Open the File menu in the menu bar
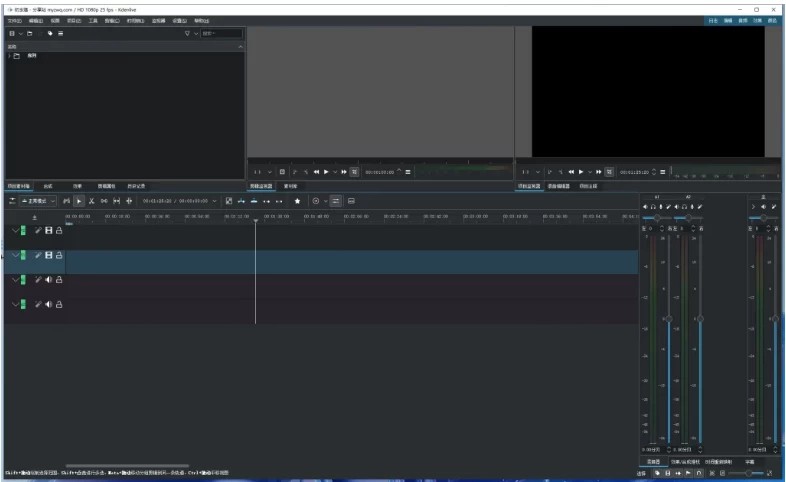The image size is (786, 482). click(14, 20)
